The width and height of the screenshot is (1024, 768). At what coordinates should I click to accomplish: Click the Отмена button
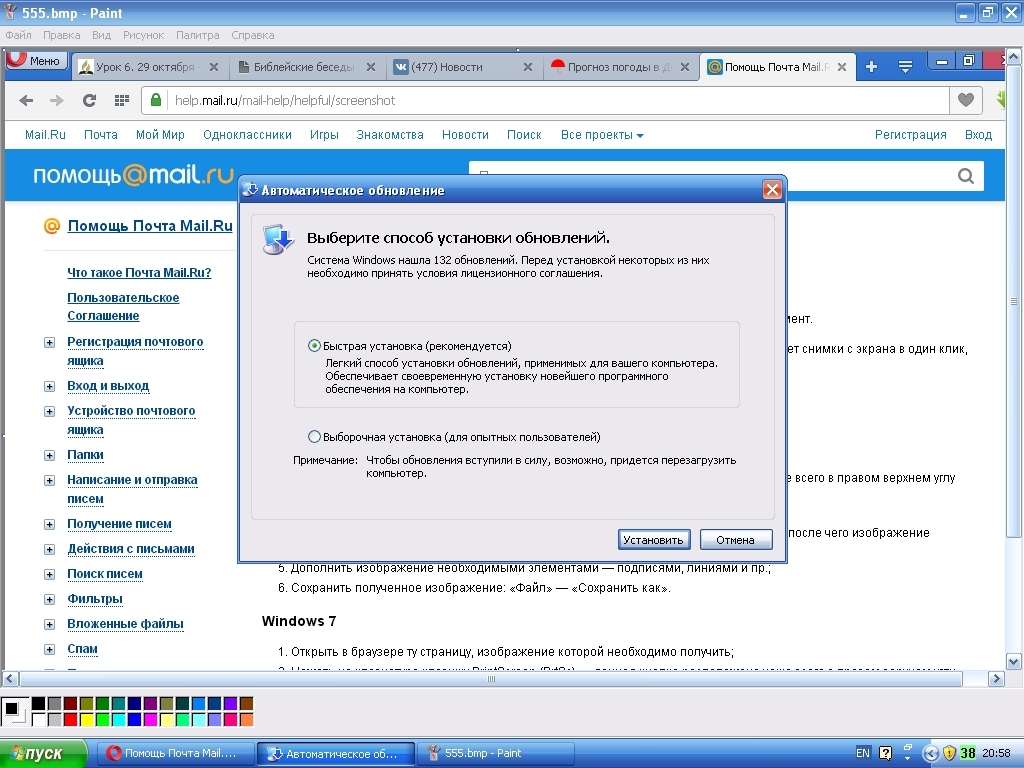coord(735,539)
